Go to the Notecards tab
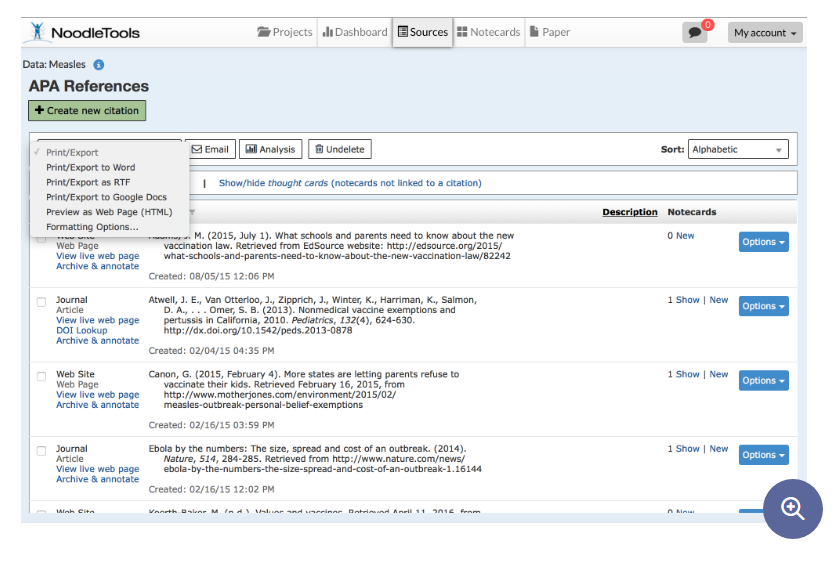Image resolution: width=838 pixels, height=565 pixels. click(x=488, y=32)
